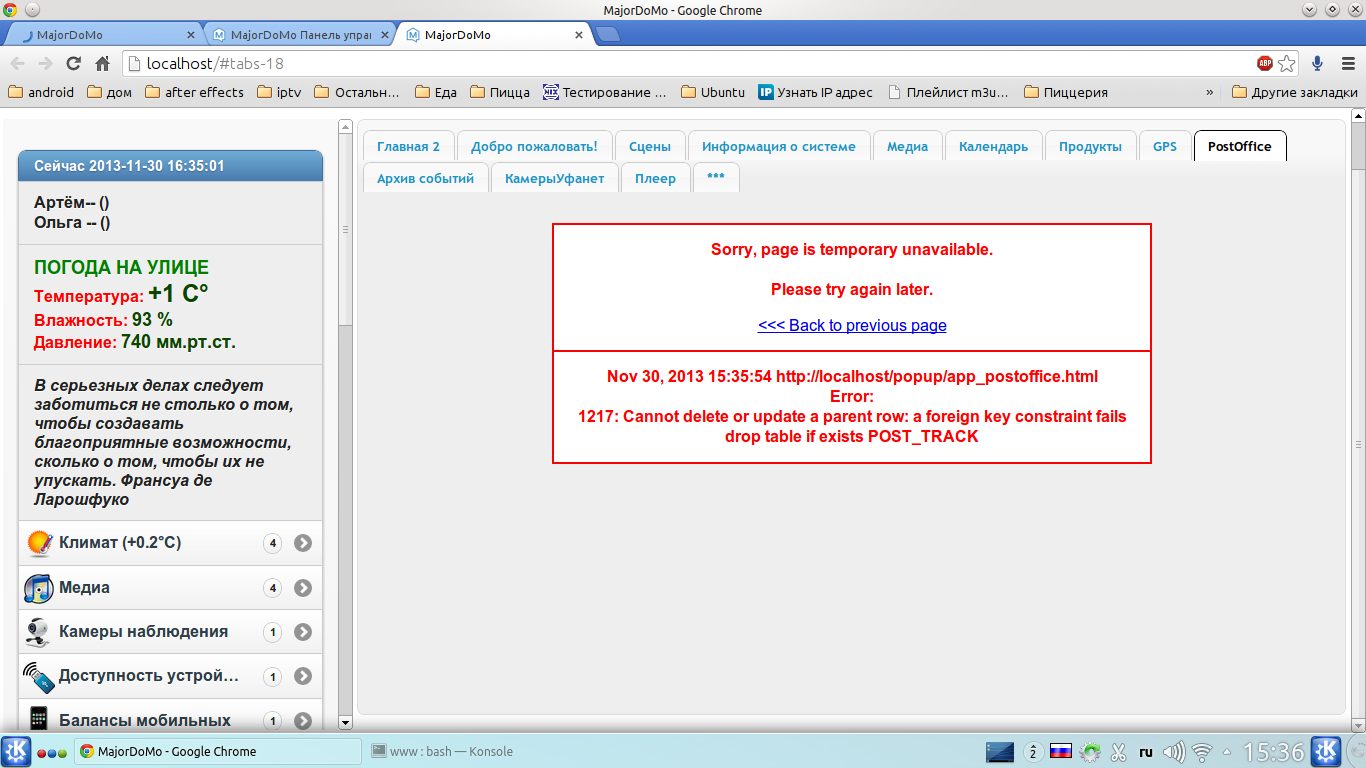Switch to the Сцены tab

(x=650, y=146)
